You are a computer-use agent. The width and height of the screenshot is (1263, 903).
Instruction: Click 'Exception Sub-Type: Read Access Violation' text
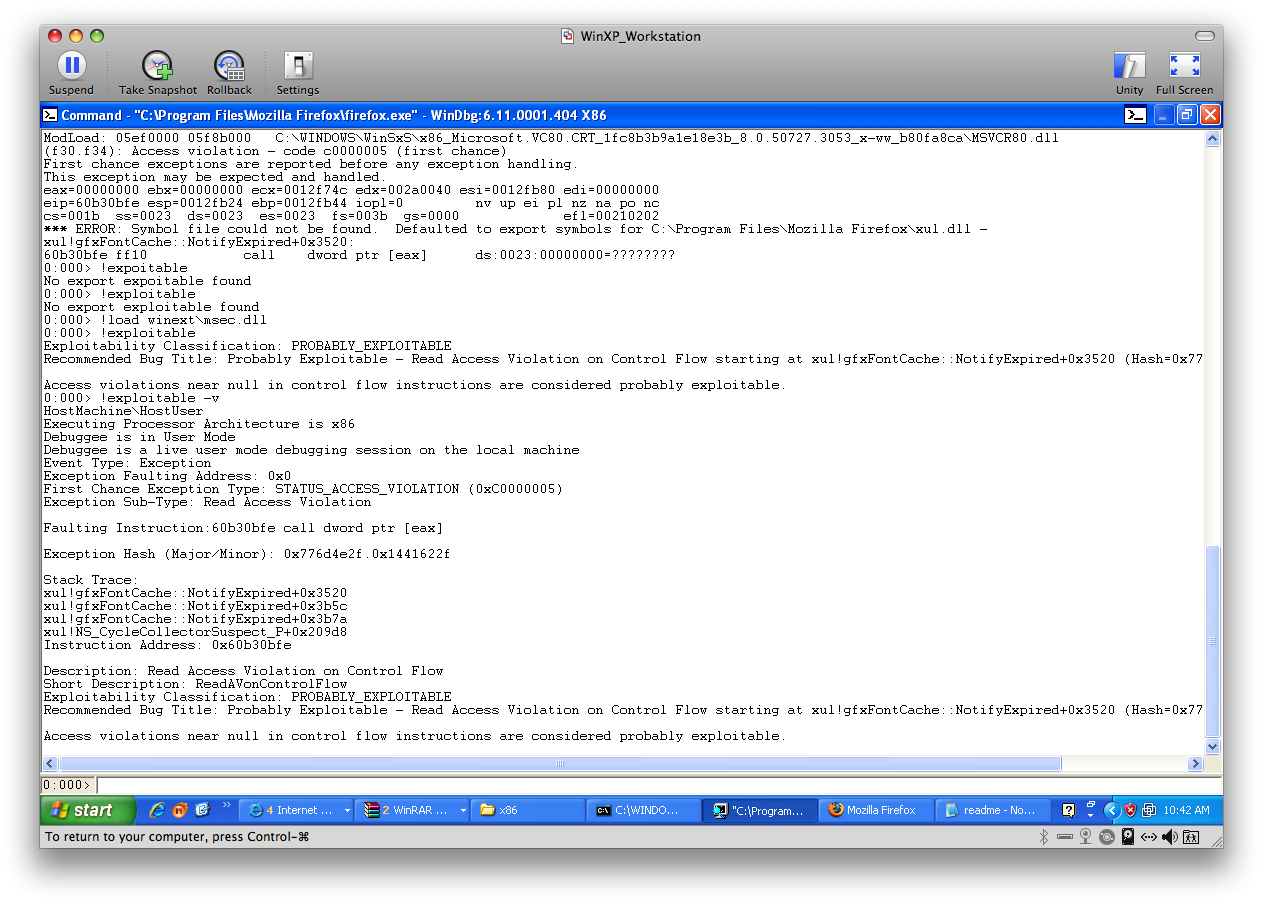coord(207,502)
